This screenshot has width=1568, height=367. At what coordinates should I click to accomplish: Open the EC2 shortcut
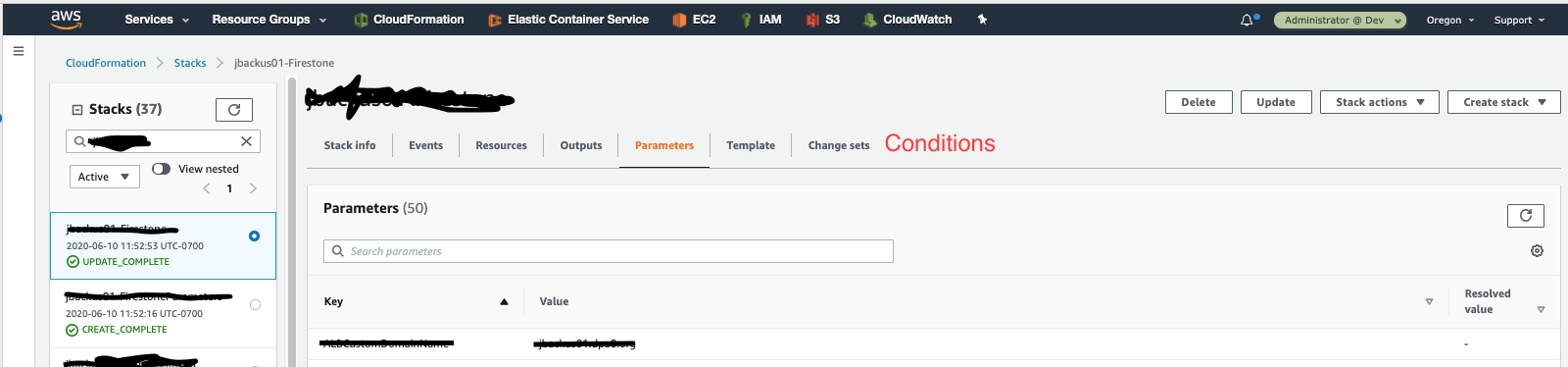(694, 19)
